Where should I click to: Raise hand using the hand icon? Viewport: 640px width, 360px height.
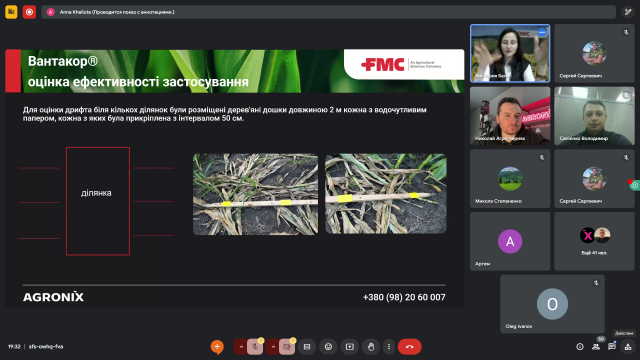coord(371,347)
